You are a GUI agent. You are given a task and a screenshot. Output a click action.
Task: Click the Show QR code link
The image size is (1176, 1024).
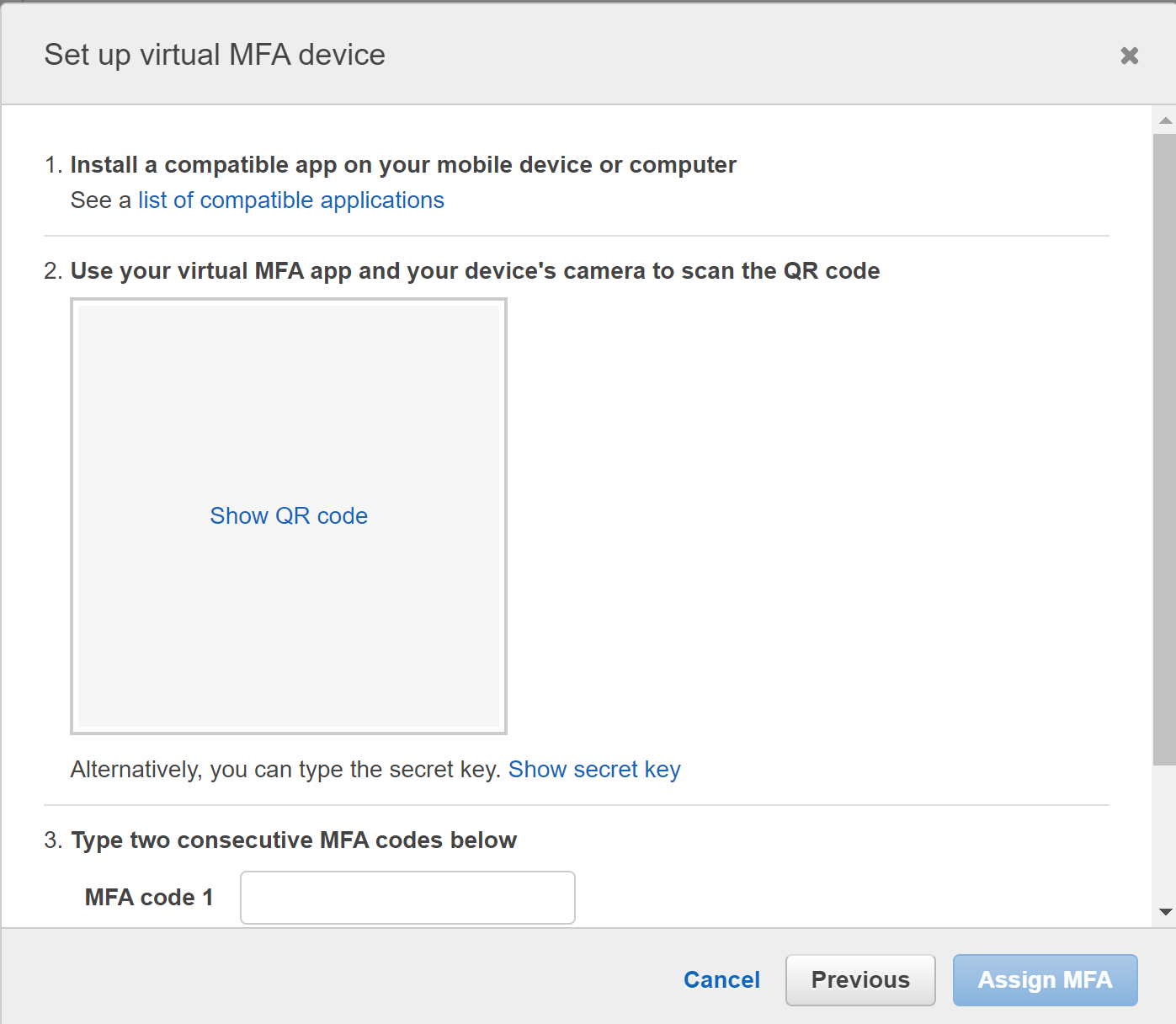tap(289, 515)
